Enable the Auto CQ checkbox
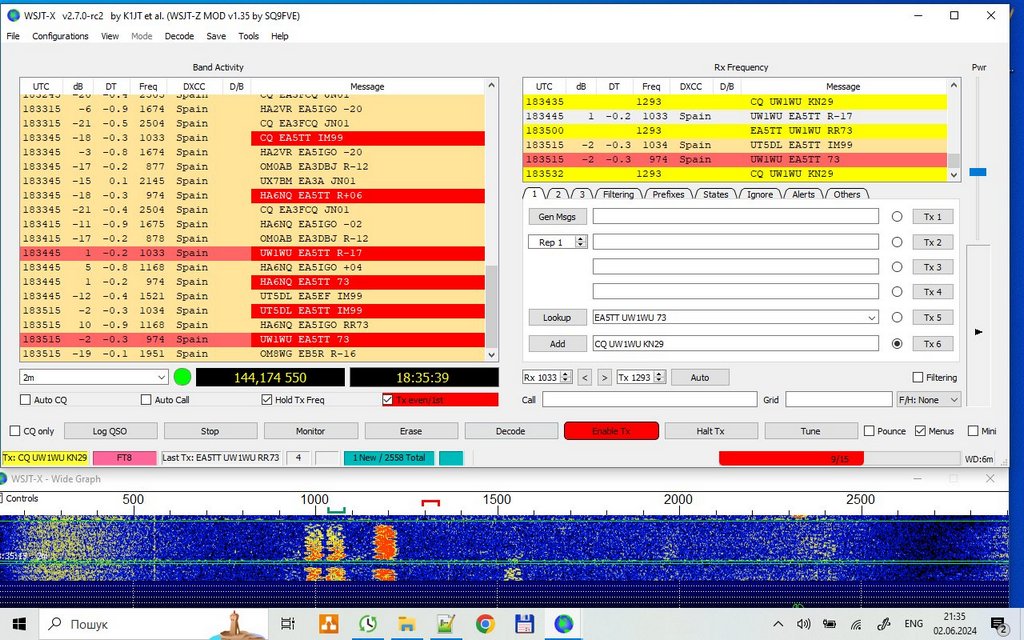This screenshot has width=1024, height=640. click(x=25, y=400)
